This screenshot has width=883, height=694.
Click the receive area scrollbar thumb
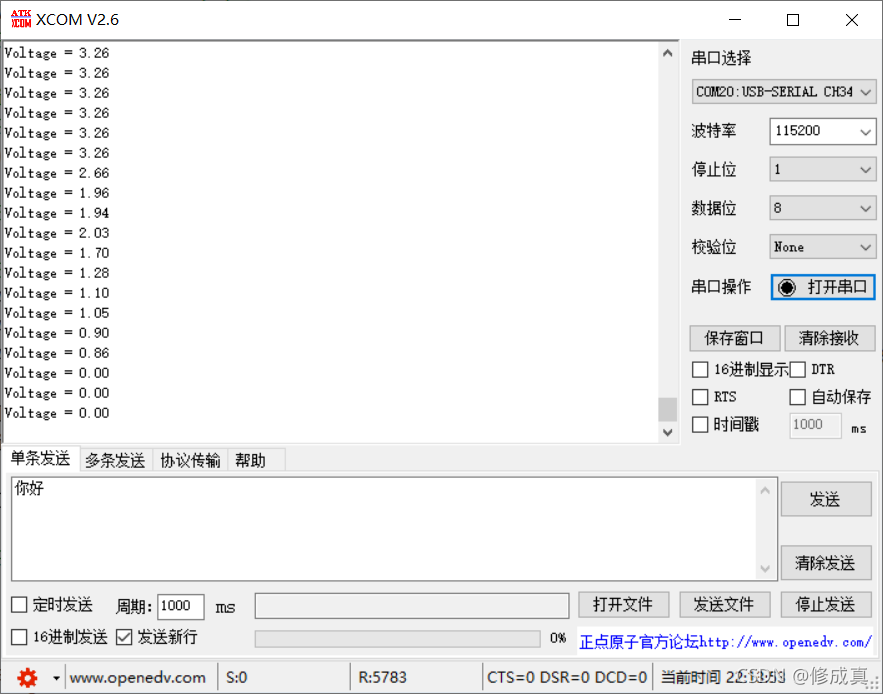(668, 410)
